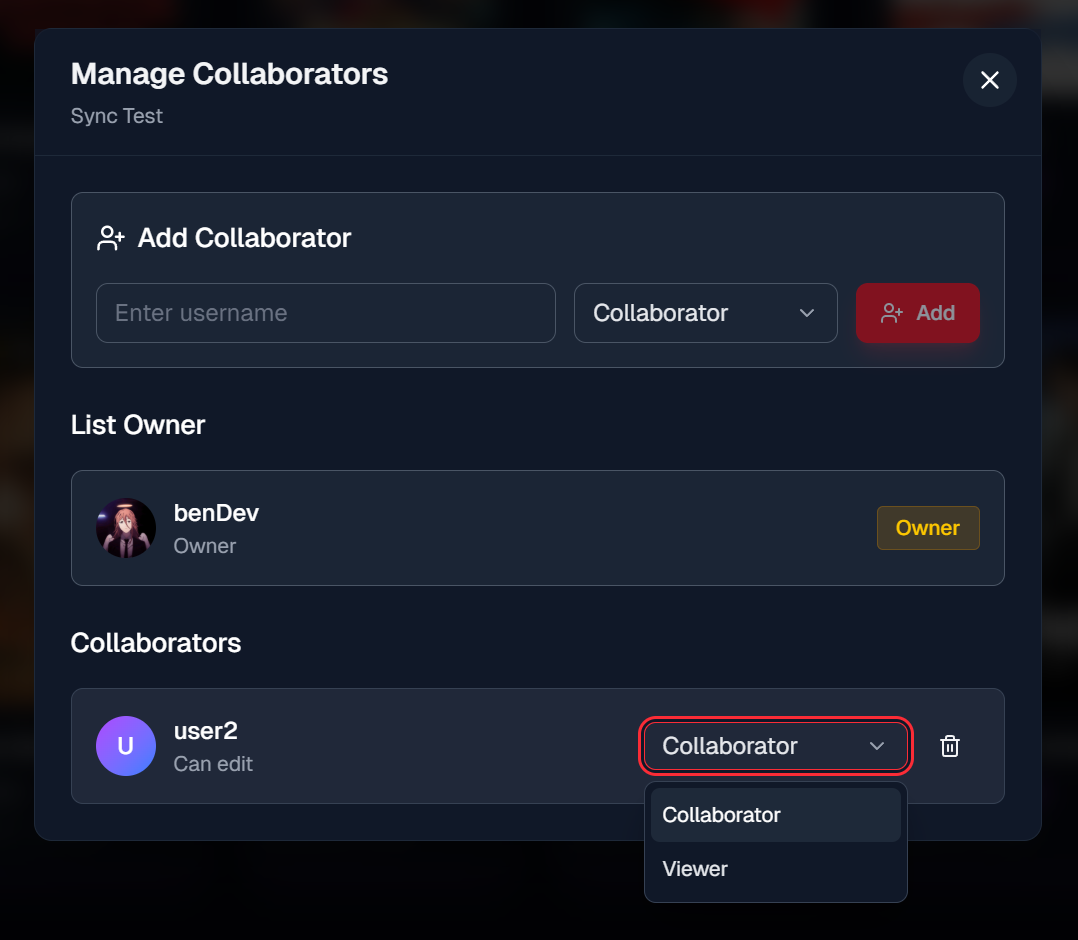Screen dimensions: 1078x940
Task: Click user2's purple avatar circle
Action: coord(126,746)
